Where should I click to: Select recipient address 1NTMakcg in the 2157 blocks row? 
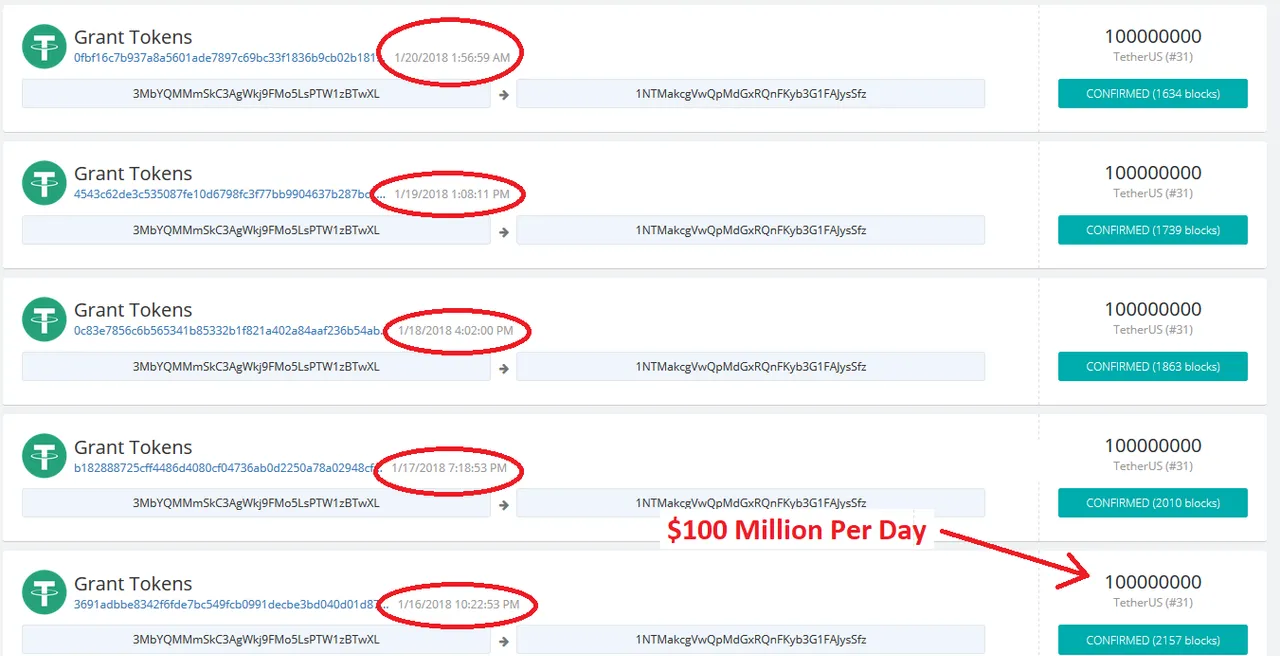pyautogui.click(x=751, y=640)
